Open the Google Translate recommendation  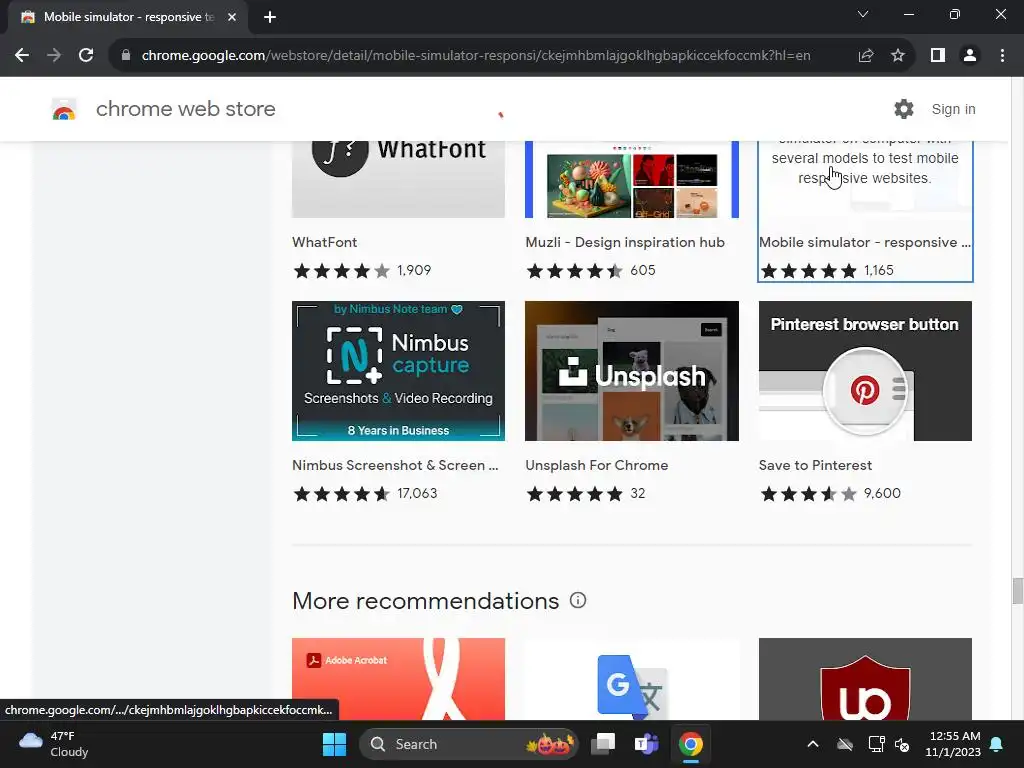[x=632, y=679]
